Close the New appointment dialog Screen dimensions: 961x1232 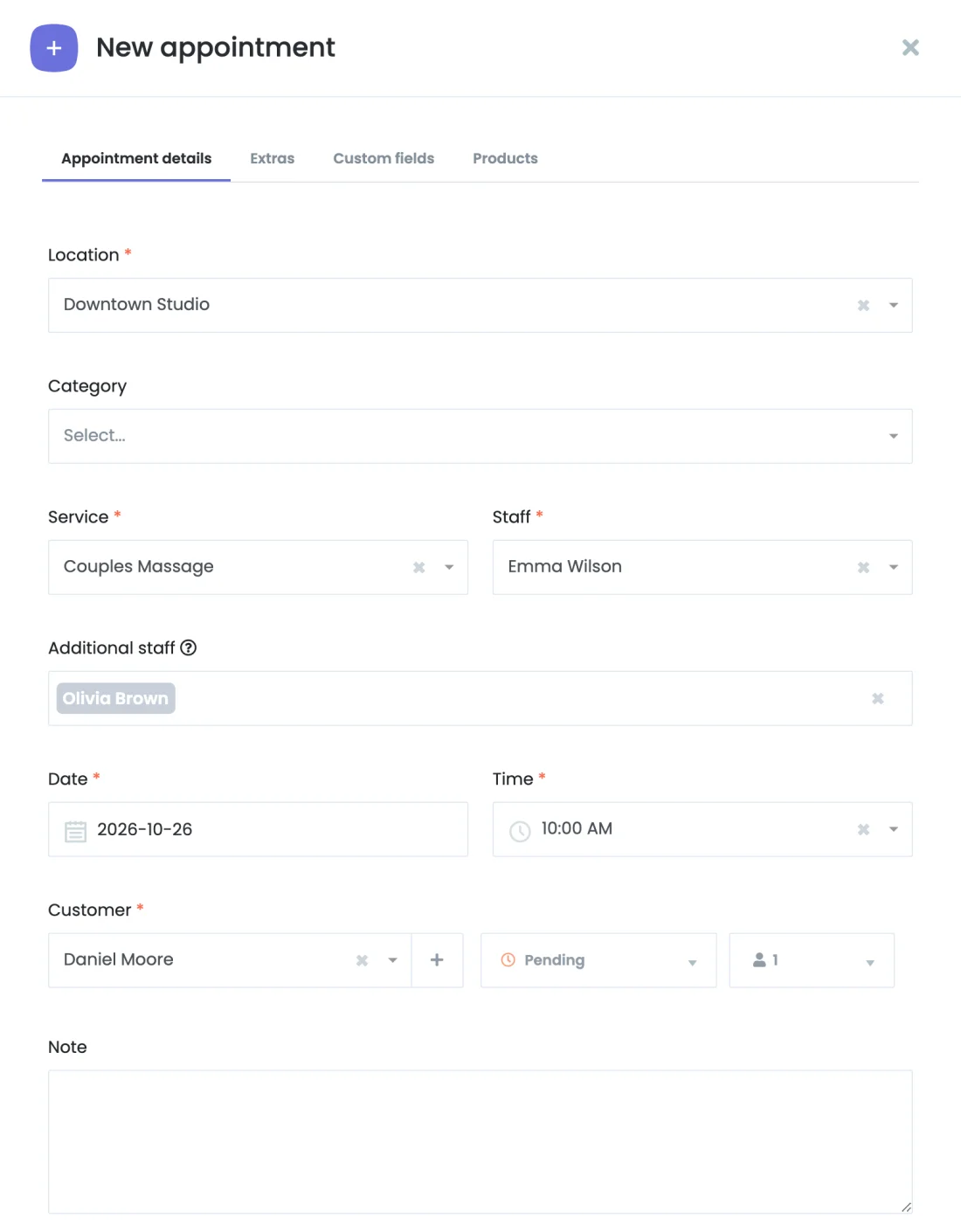[910, 48]
